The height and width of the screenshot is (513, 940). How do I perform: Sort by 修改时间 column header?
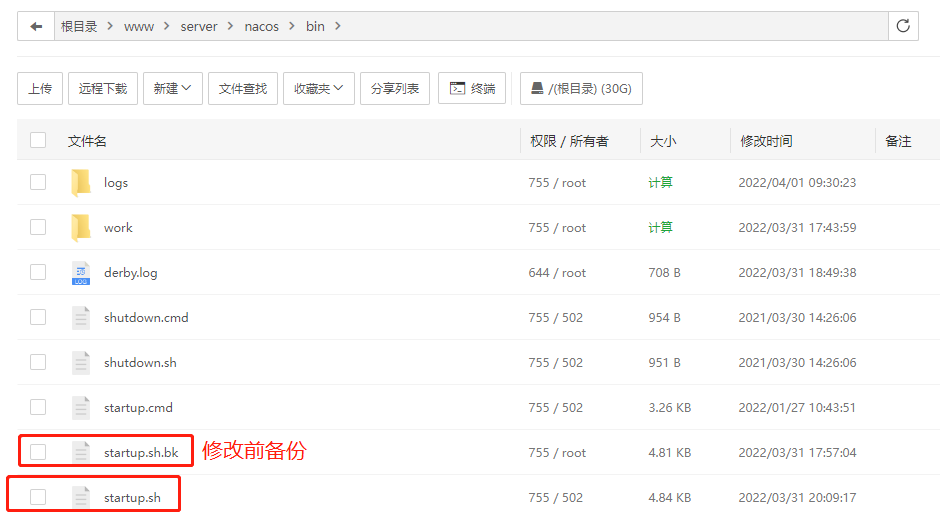click(x=766, y=141)
